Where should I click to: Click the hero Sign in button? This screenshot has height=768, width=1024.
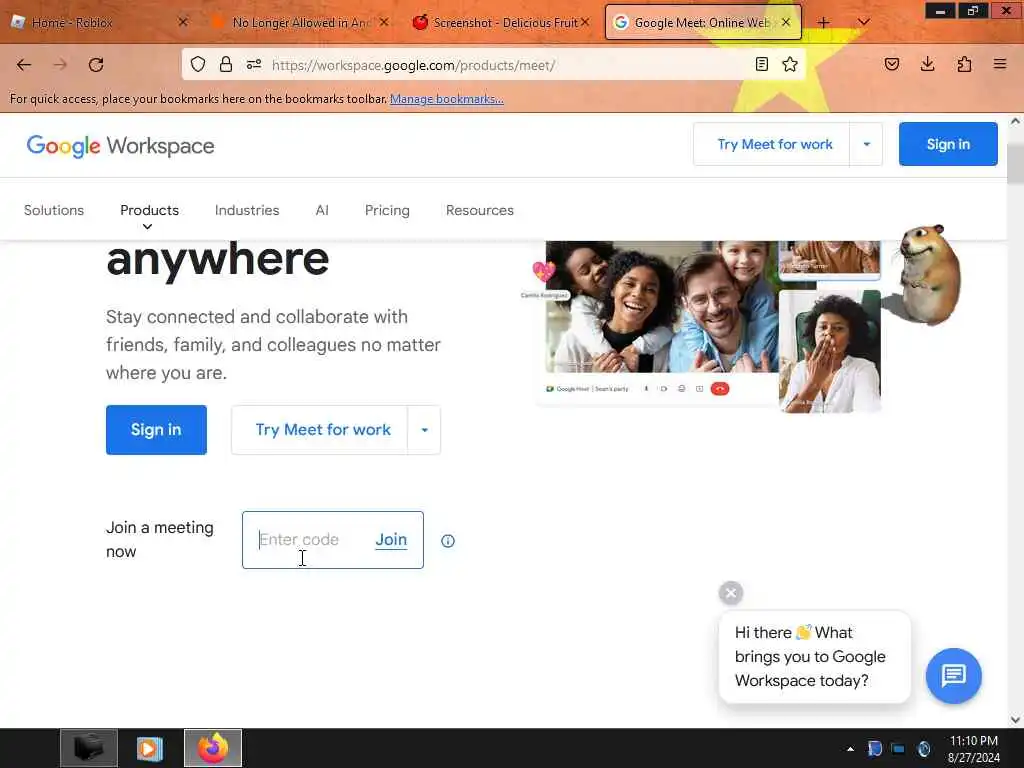click(x=156, y=430)
